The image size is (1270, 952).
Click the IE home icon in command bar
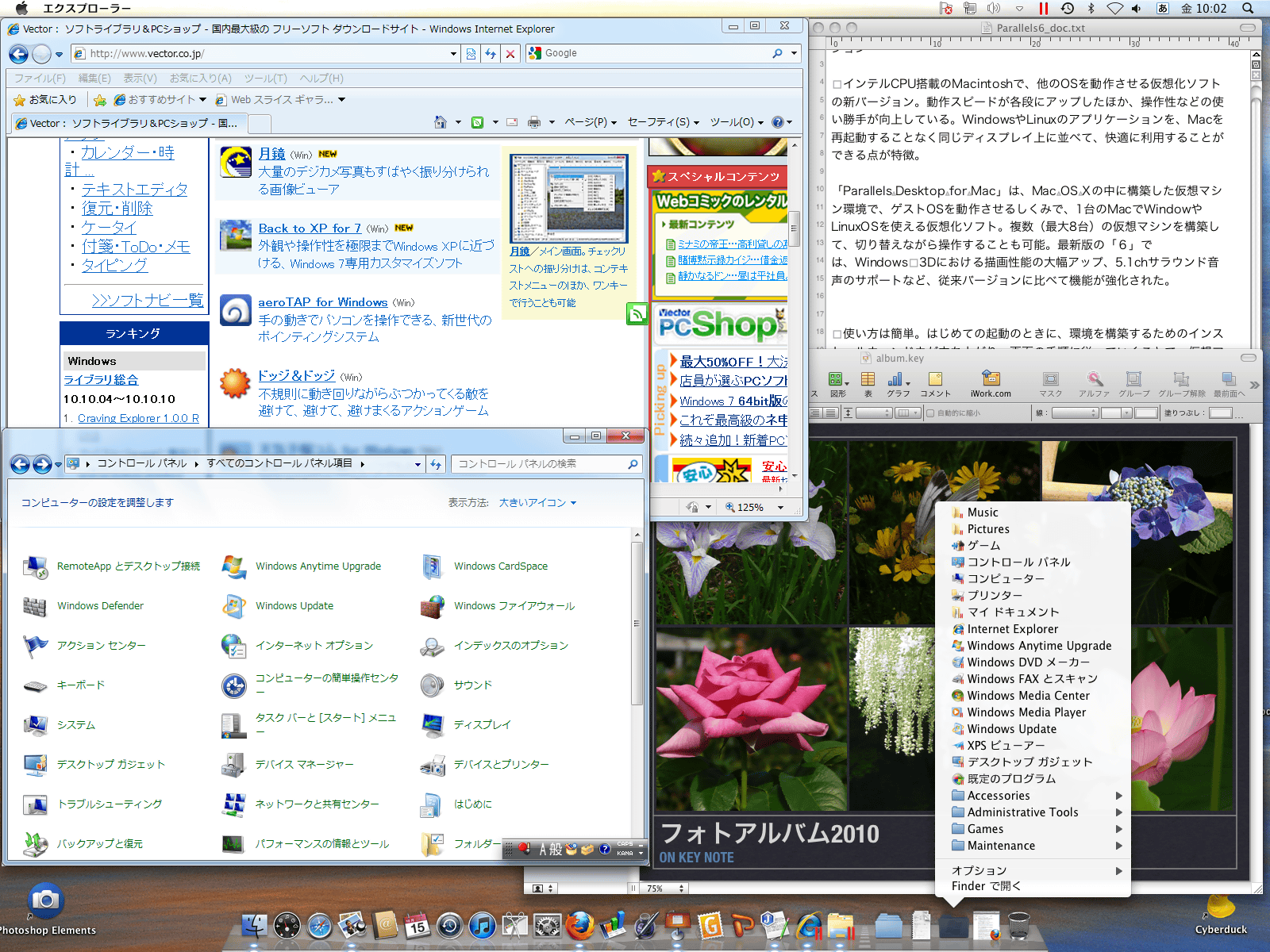[441, 122]
